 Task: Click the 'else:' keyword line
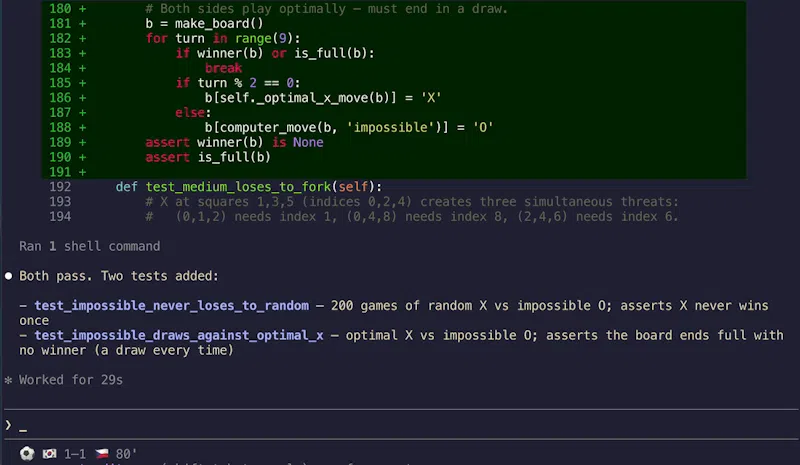point(193,112)
